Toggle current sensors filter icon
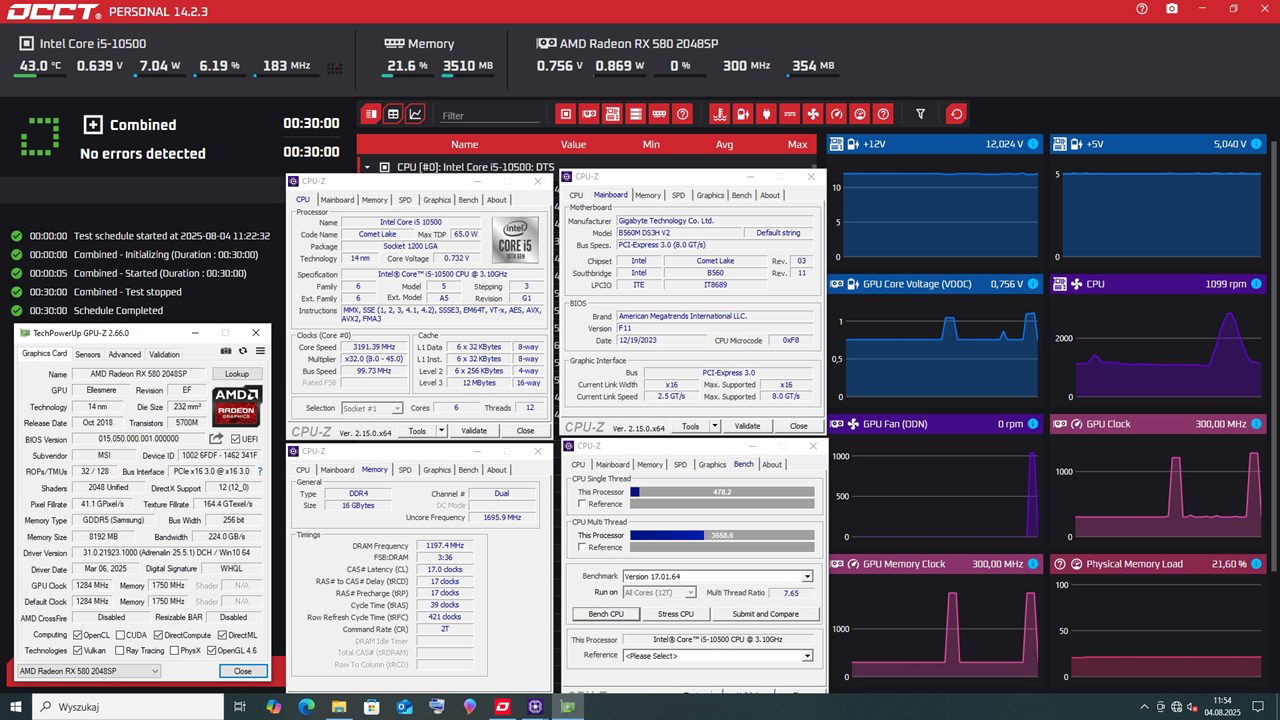The height and width of the screenshot is (720, 1280). click(x=789, y=114)
